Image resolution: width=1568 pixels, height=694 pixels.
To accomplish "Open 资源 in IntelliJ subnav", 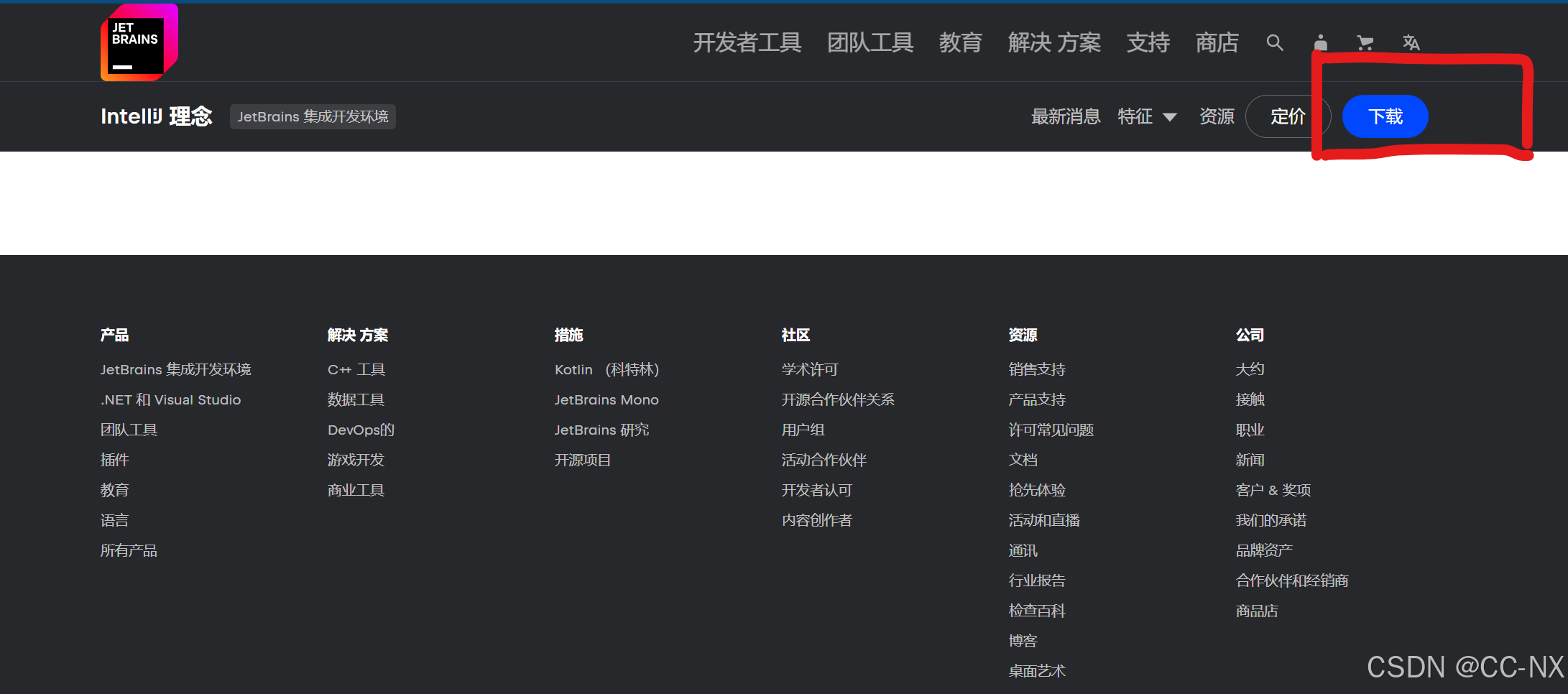I will click(1217, 116).
